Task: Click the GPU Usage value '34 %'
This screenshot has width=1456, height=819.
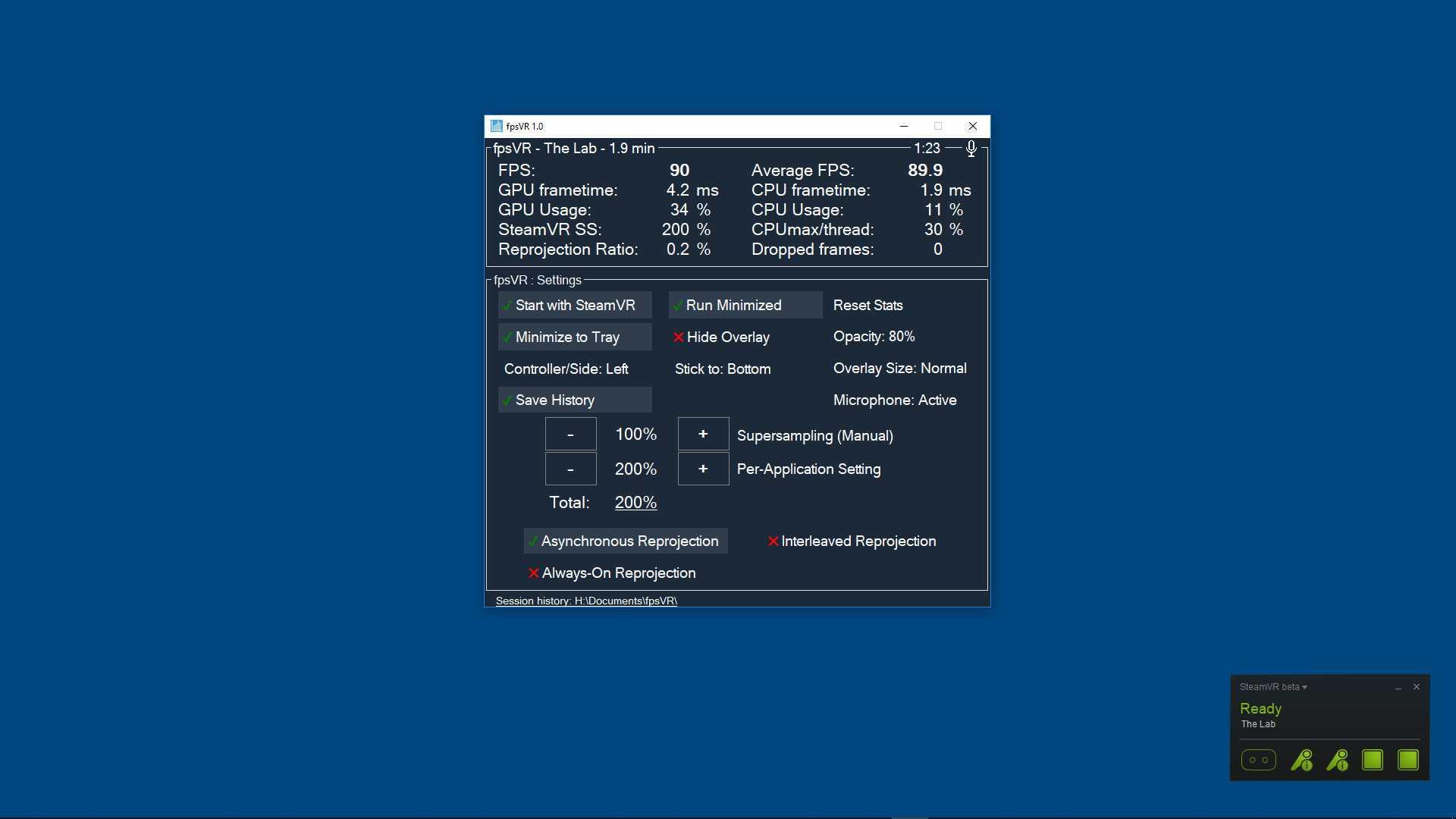Action: [690, 209]
